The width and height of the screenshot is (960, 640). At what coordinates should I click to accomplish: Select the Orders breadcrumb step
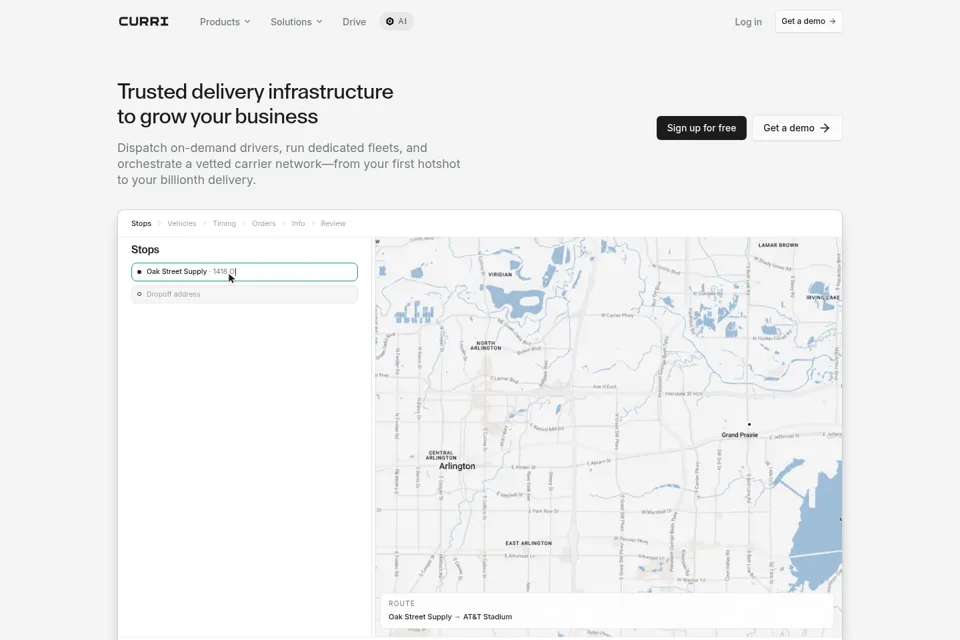coord(264,224)
